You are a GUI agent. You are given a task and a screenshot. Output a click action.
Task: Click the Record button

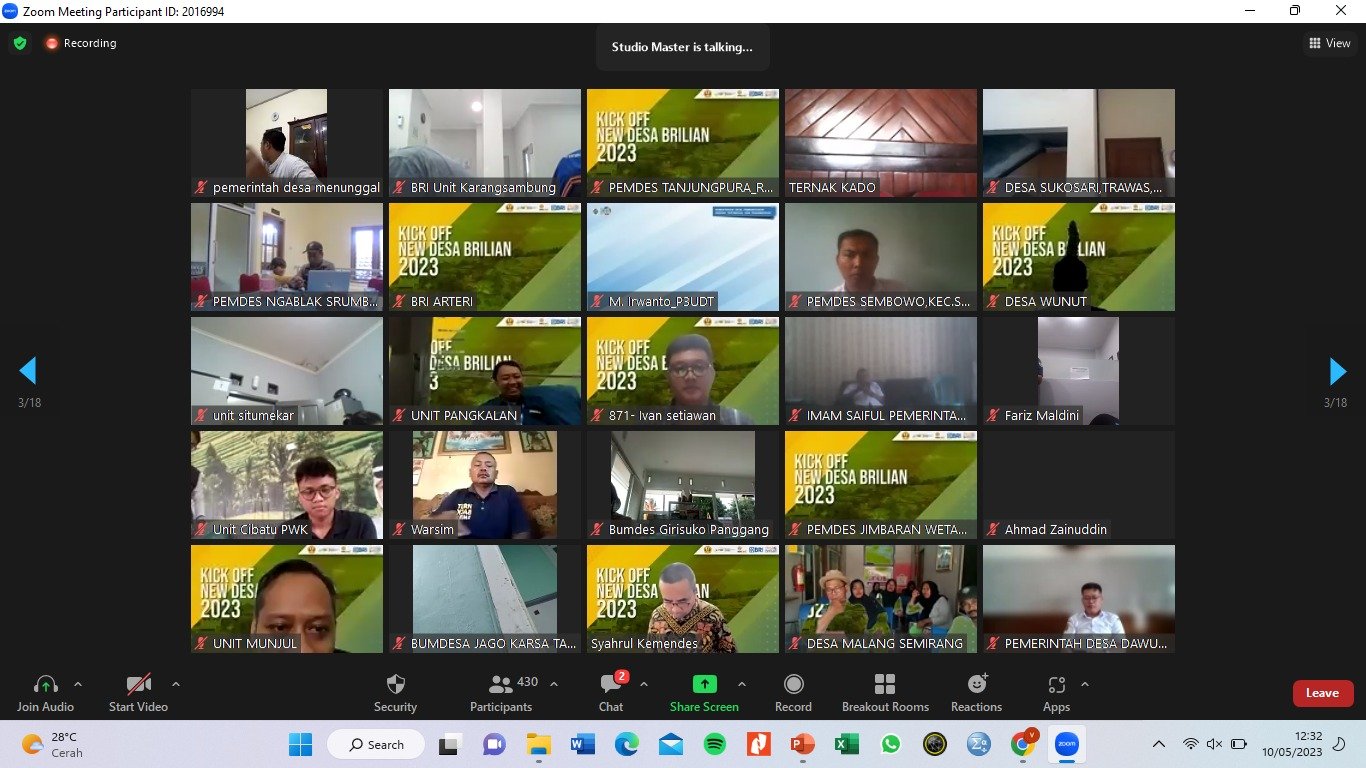[x=793, y=693]
